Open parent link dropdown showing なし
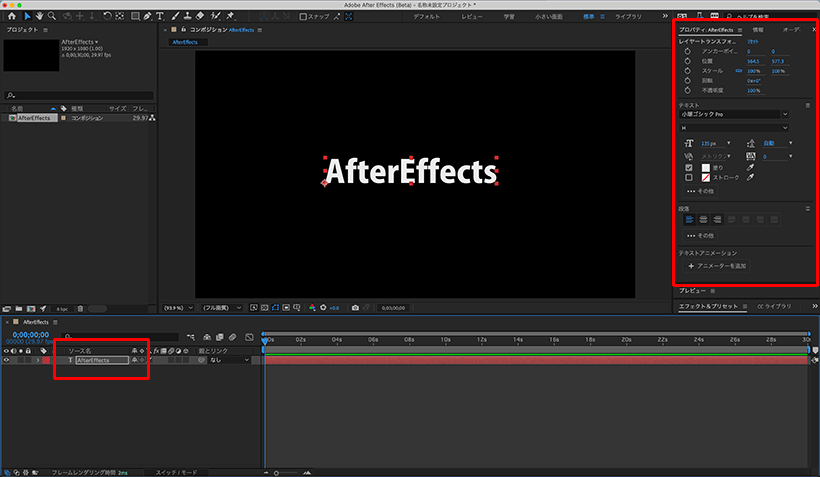The width and height of the screenshot is (820, 477). pyautogui.click(x=230, y=360)
